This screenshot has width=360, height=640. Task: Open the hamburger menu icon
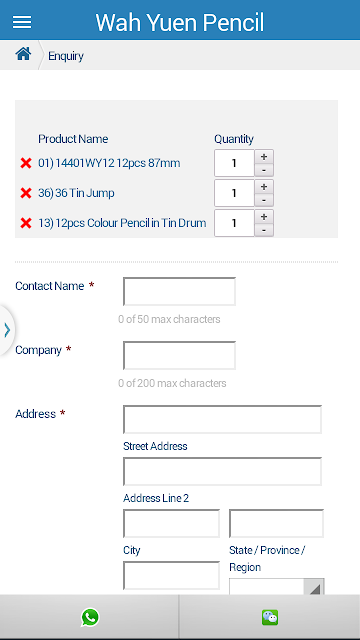click(22, 22)
